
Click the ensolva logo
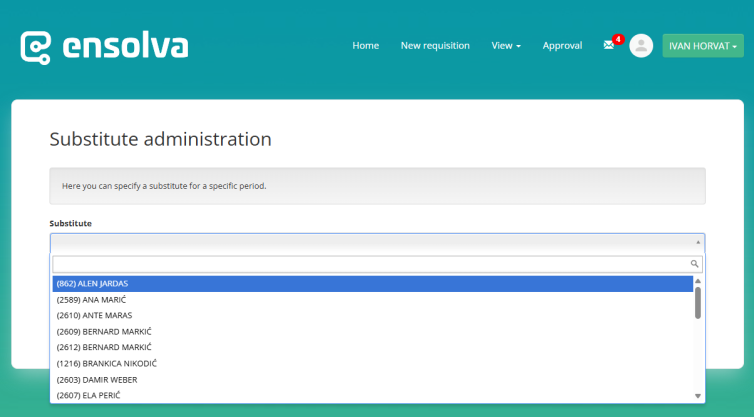coord(104,46)
